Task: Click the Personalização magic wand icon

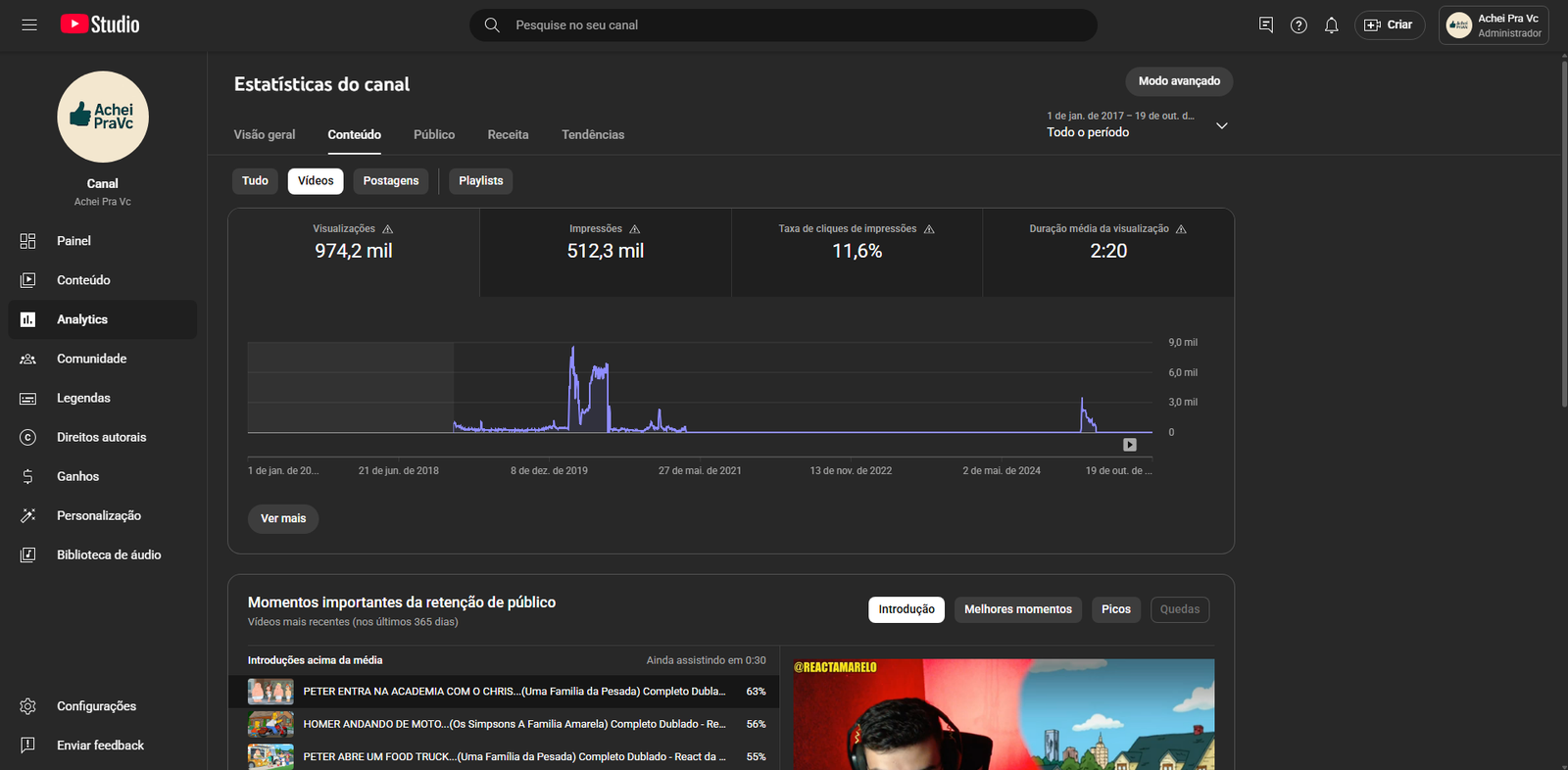Action: point(27,515)
